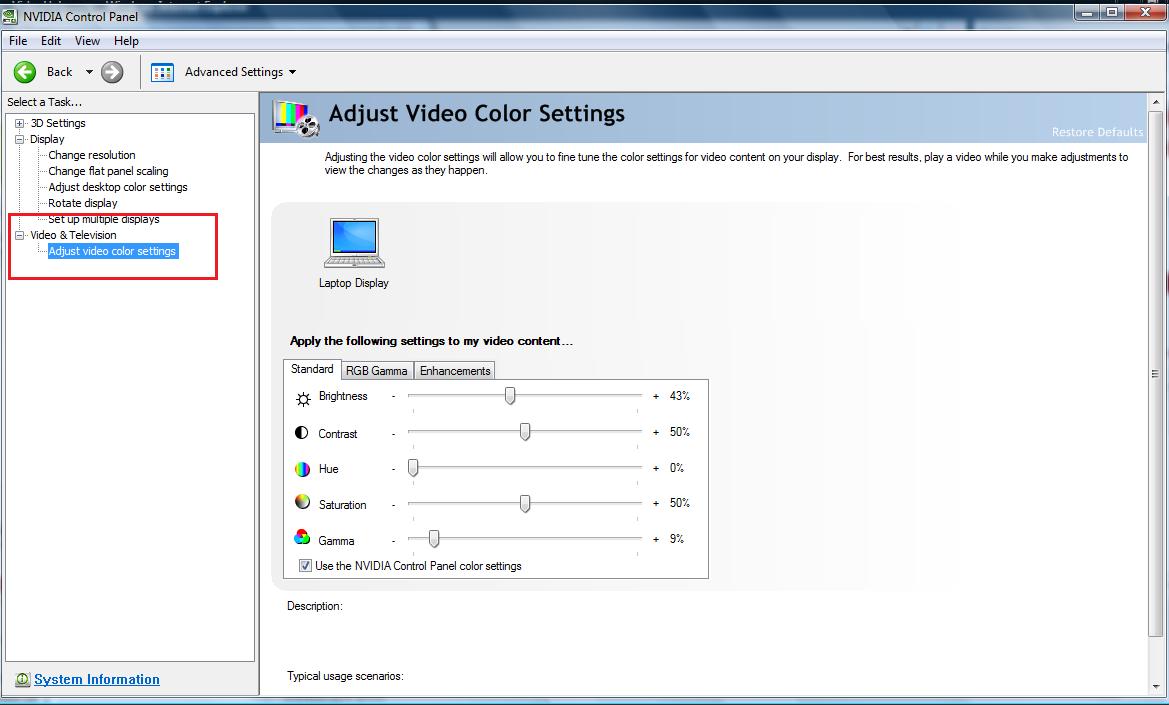The width and height of the screenshot is (1169, 705).
Task: Select Set up multiple displays
Action: (104, 219)
